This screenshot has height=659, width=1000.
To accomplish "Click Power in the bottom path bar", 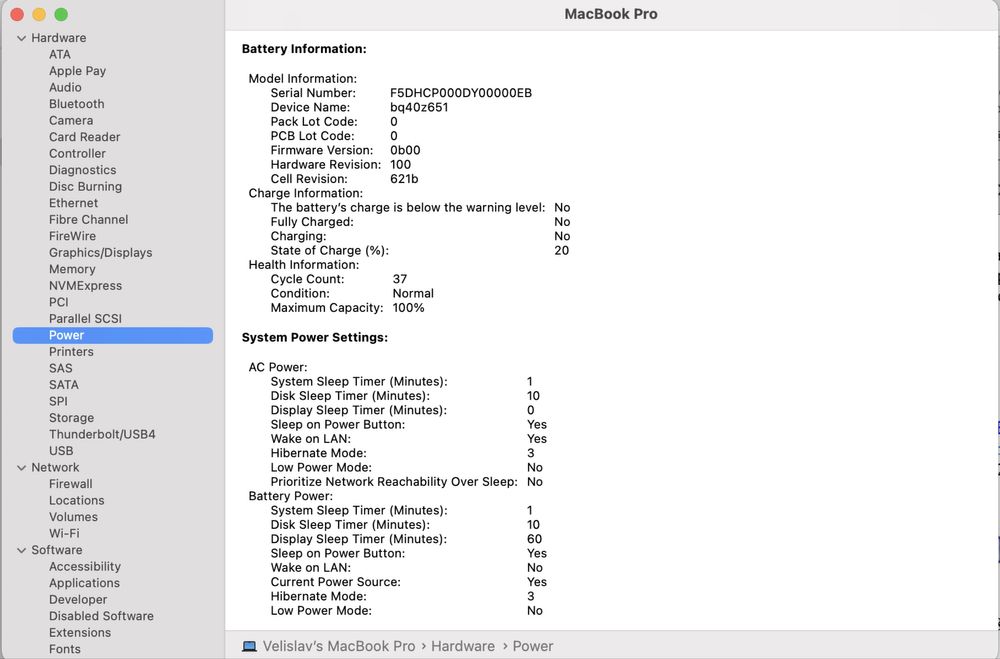I will tap(533, 646).
